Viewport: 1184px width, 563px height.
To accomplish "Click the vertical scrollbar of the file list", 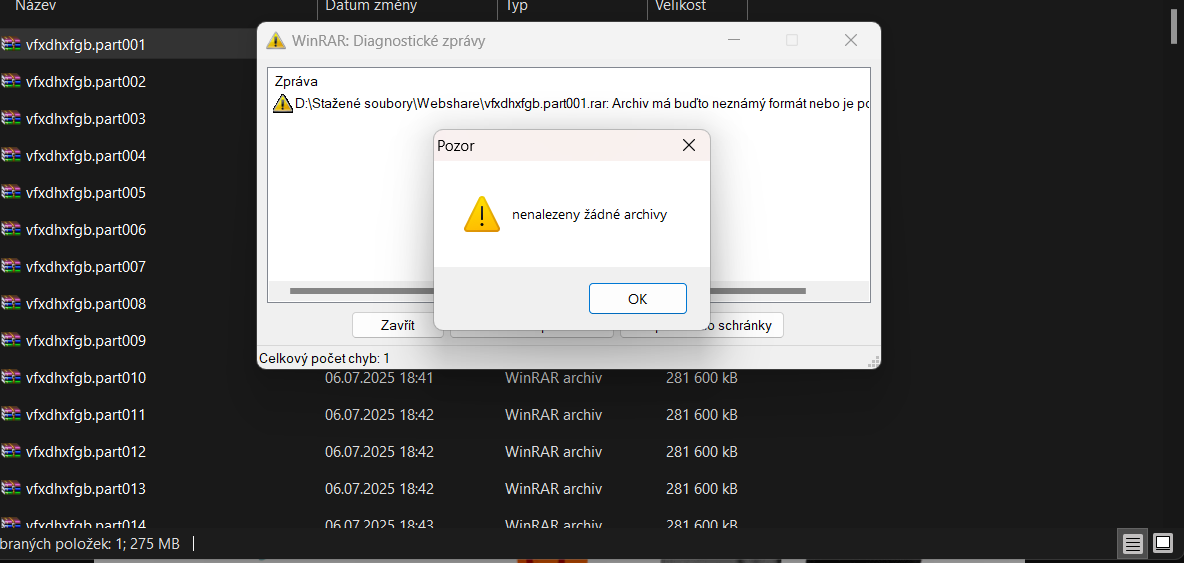I will 1173,23.
